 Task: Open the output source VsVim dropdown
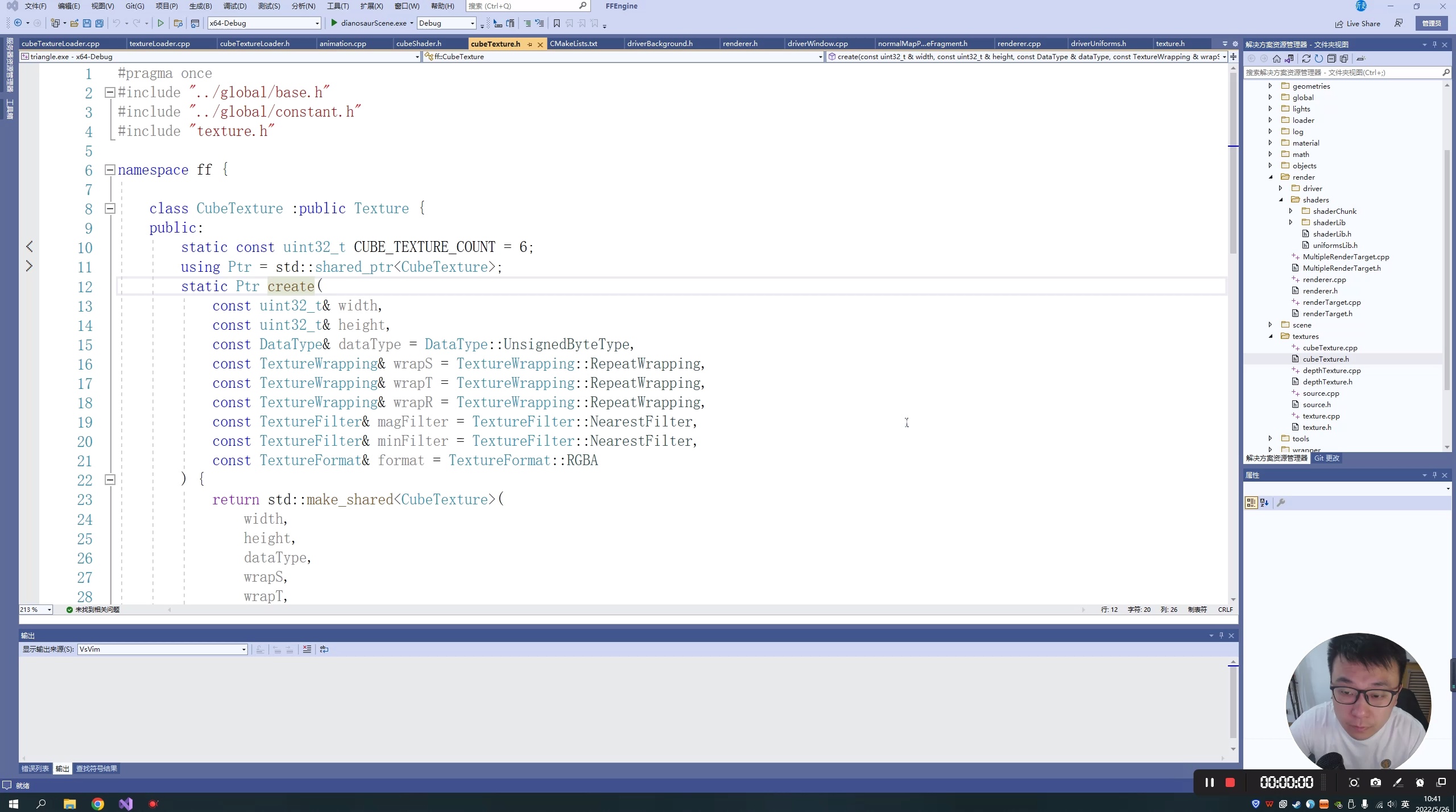[243, 649]
